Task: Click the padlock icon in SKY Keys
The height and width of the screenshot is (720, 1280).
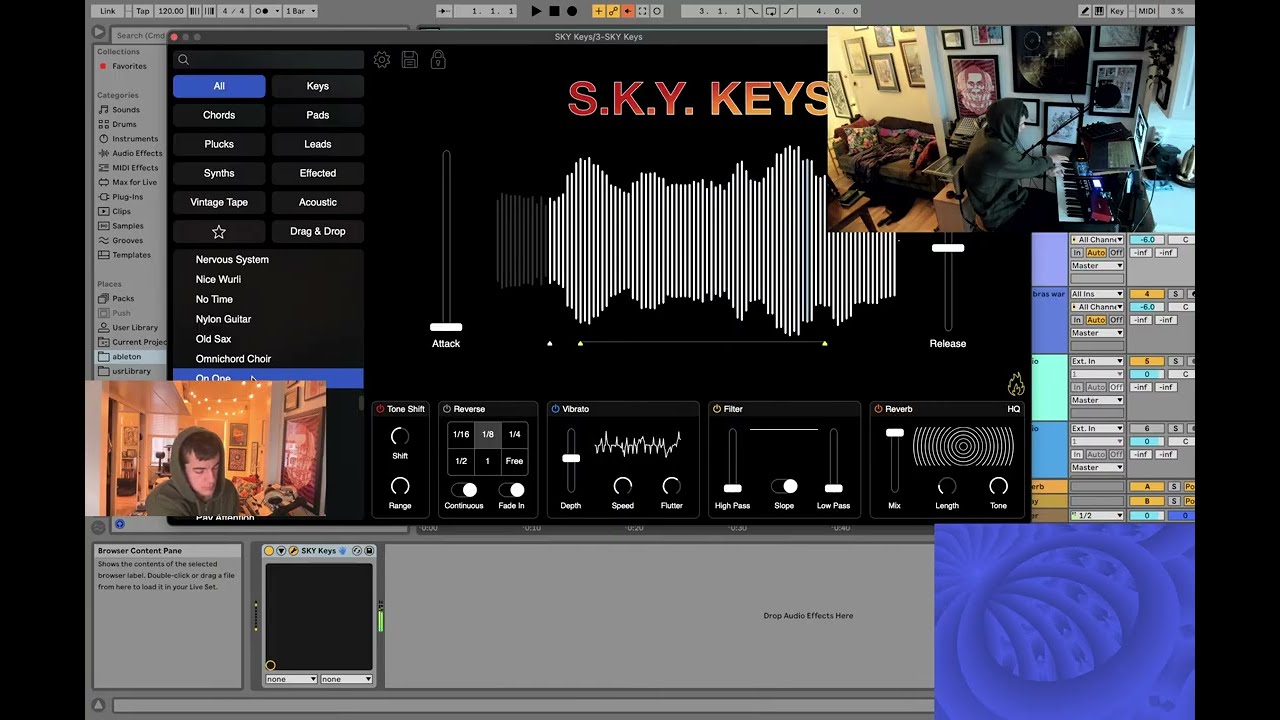Action: [x=438, y=60]
